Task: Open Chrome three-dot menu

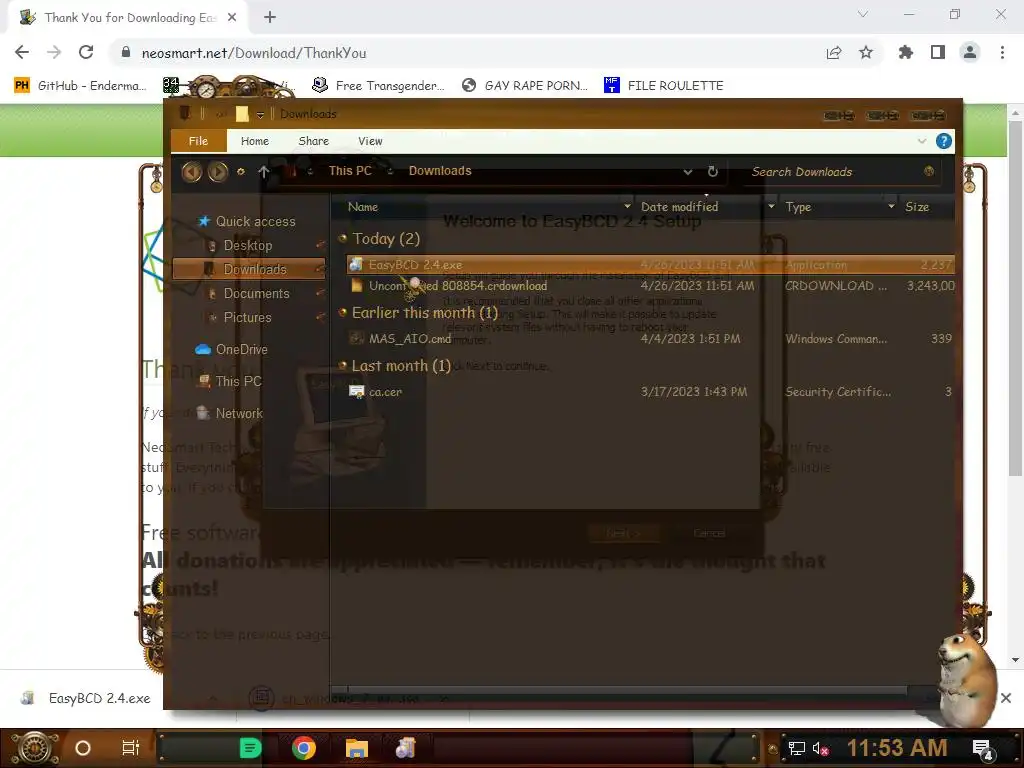Action: pos(1002,52)
